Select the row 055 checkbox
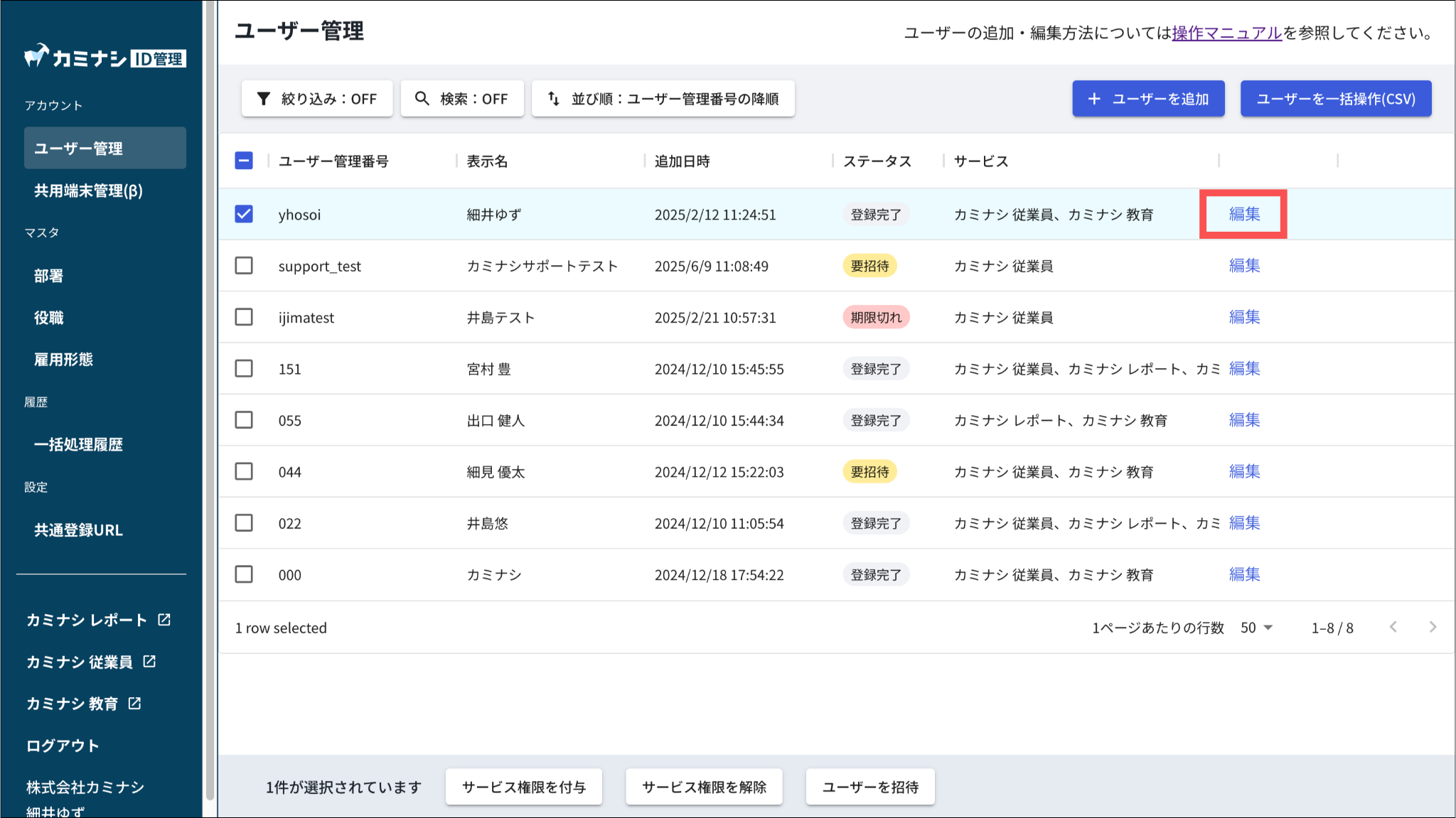The width and height of the screenshot is (1456, 818). pyautogui.click(x=244, y=420)
